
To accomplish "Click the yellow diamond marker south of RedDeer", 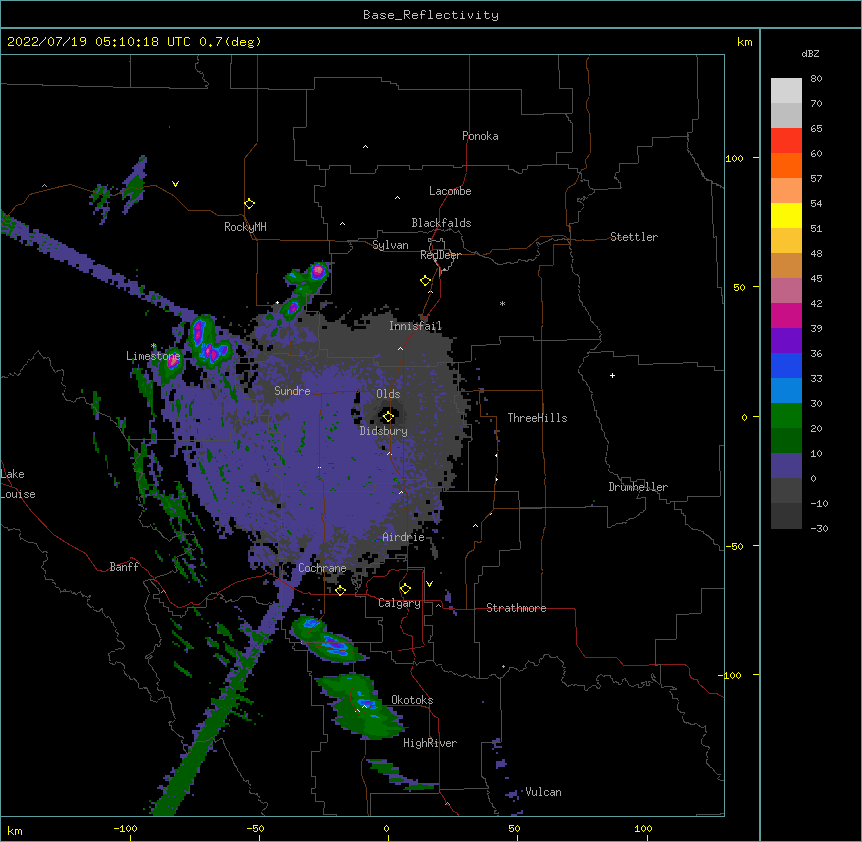I will click(426, 280).
